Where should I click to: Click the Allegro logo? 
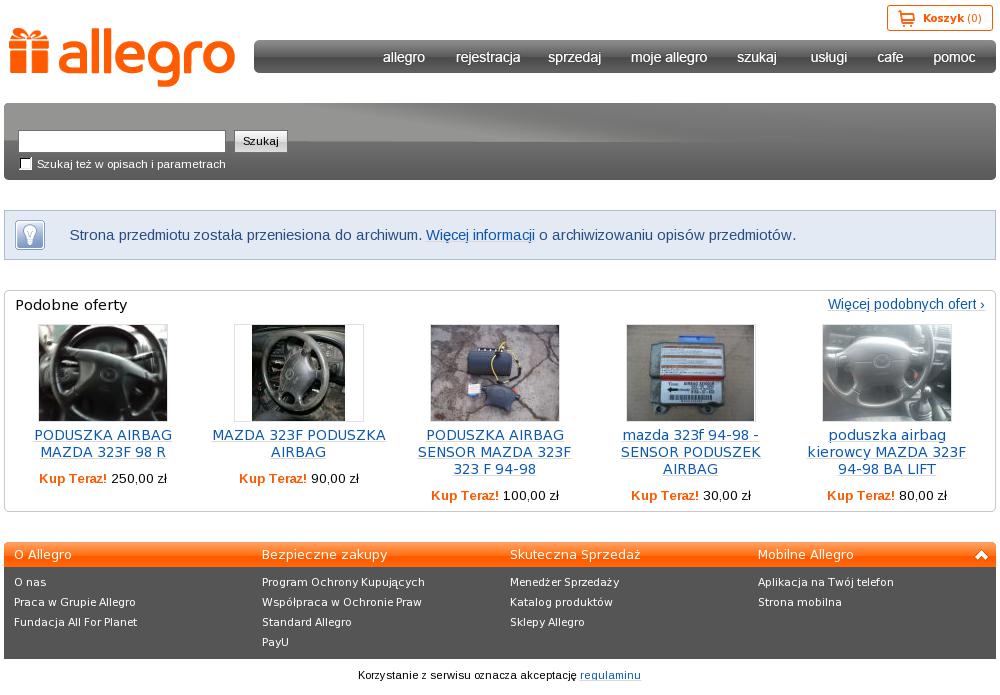(122, 56)
